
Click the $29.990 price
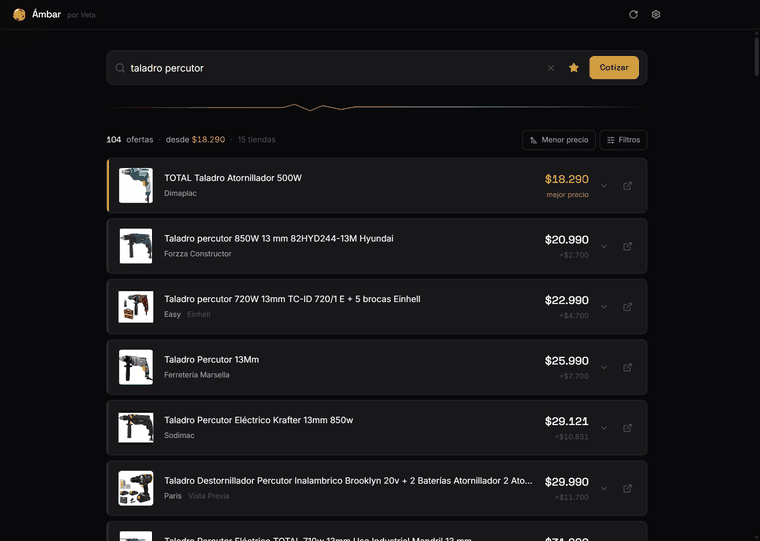tap(567, 482)
